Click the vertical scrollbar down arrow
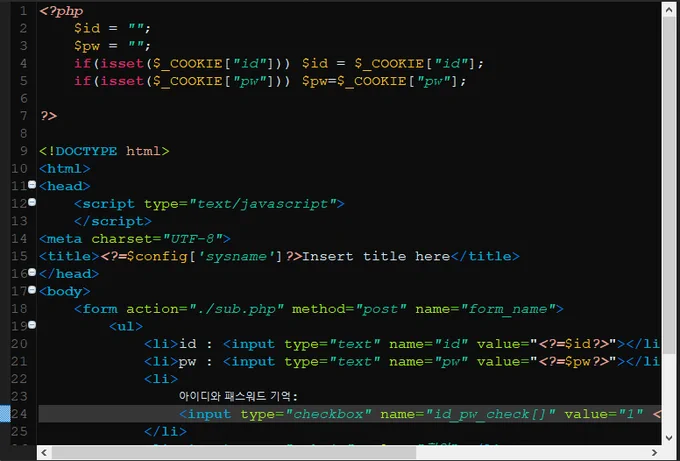The image size is (680, 461). pyautogui.click(x=669, y=438)
